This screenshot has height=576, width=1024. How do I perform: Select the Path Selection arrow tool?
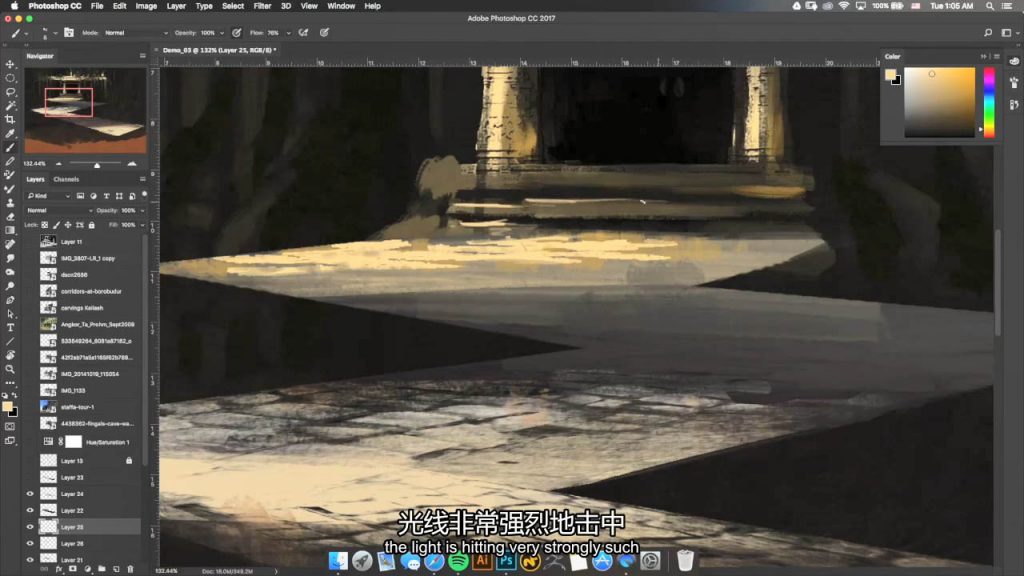[x=10, y=313]
